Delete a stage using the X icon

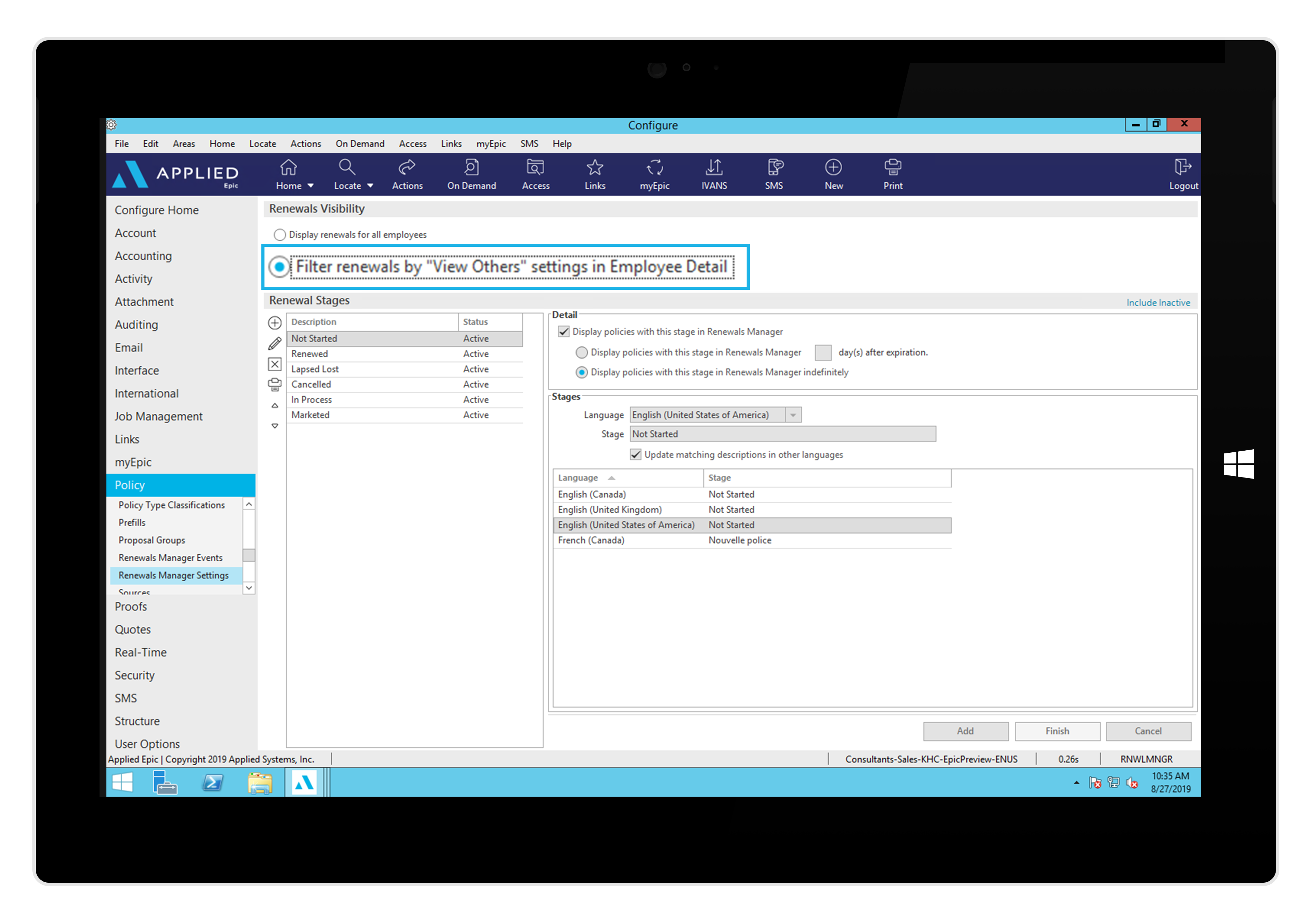[x=274, y=364]
